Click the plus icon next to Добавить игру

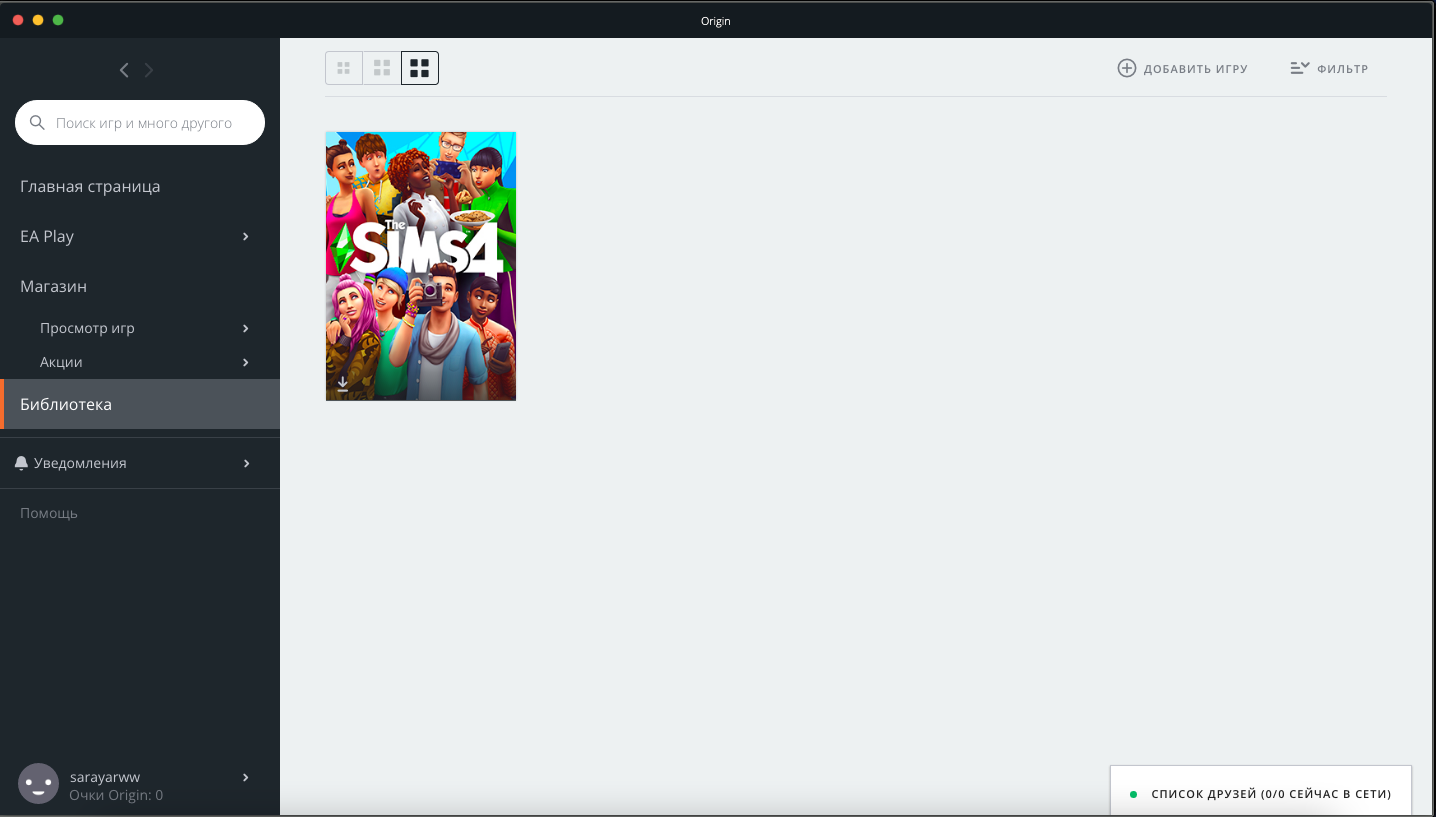(1127, 68)
